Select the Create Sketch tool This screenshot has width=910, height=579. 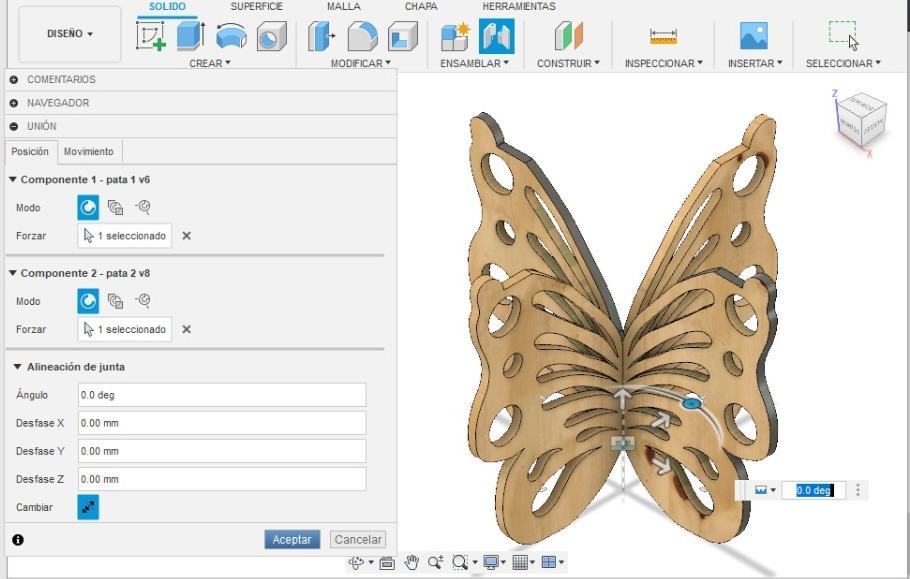(x=151, y=36)
